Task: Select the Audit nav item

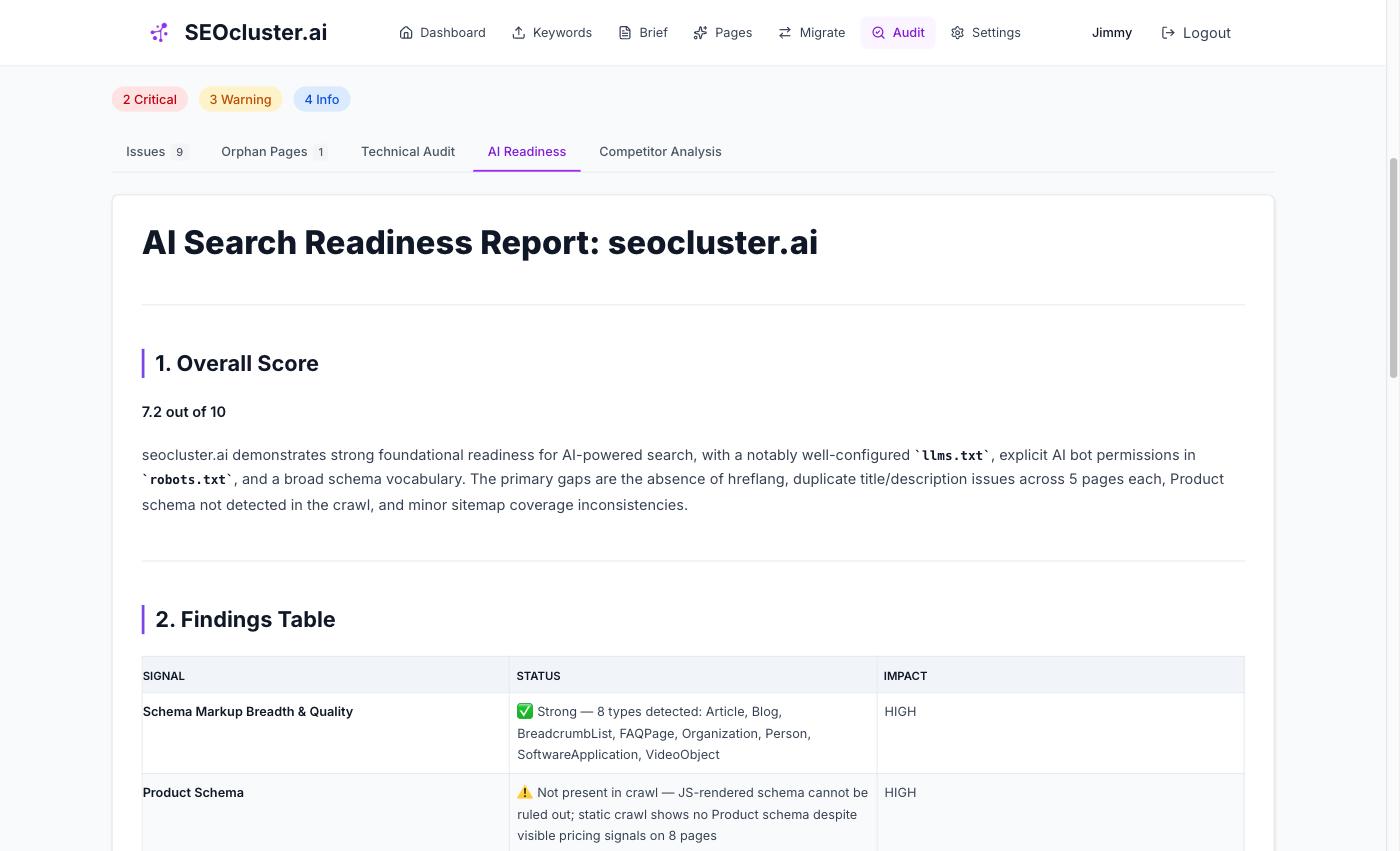Action: [x=898, y=33]
